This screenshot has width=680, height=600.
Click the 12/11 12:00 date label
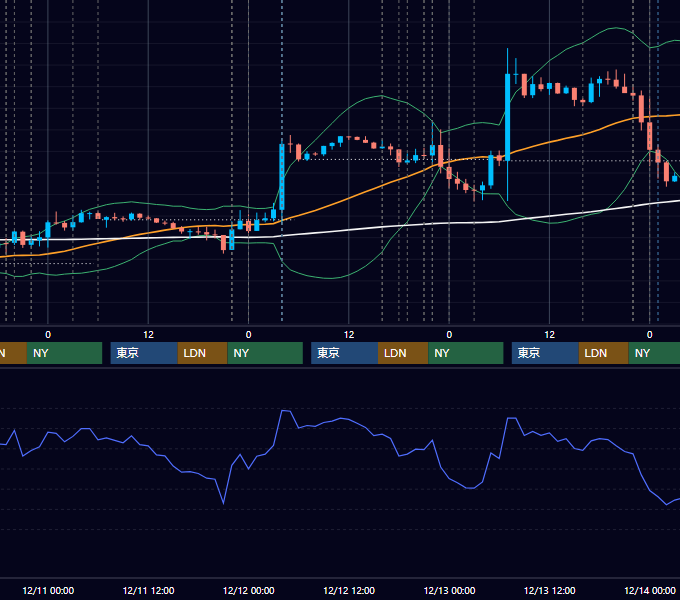148,590
